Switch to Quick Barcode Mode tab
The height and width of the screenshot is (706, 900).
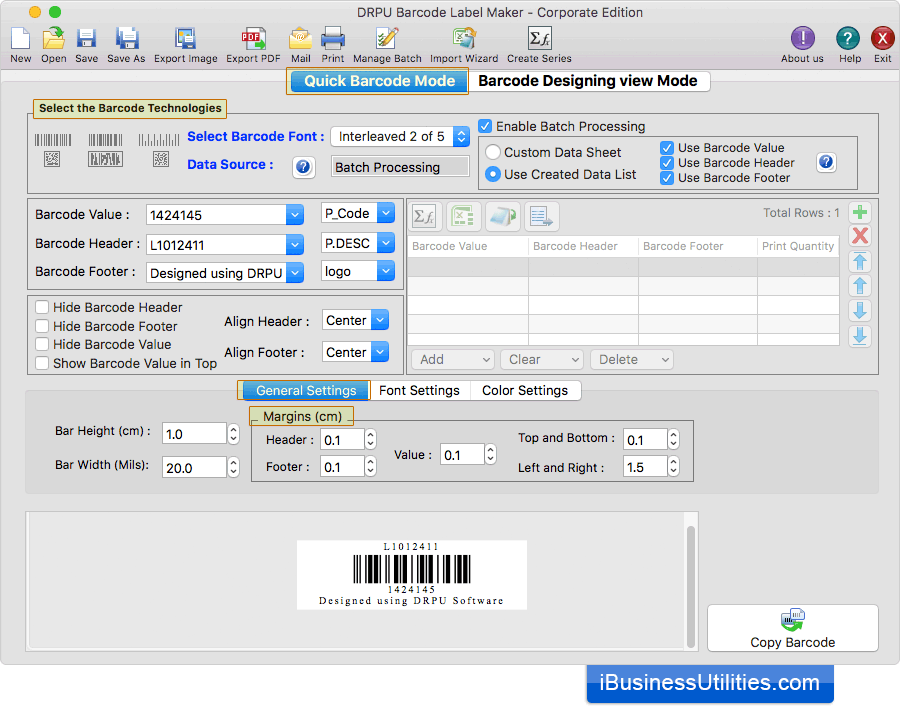378,81
